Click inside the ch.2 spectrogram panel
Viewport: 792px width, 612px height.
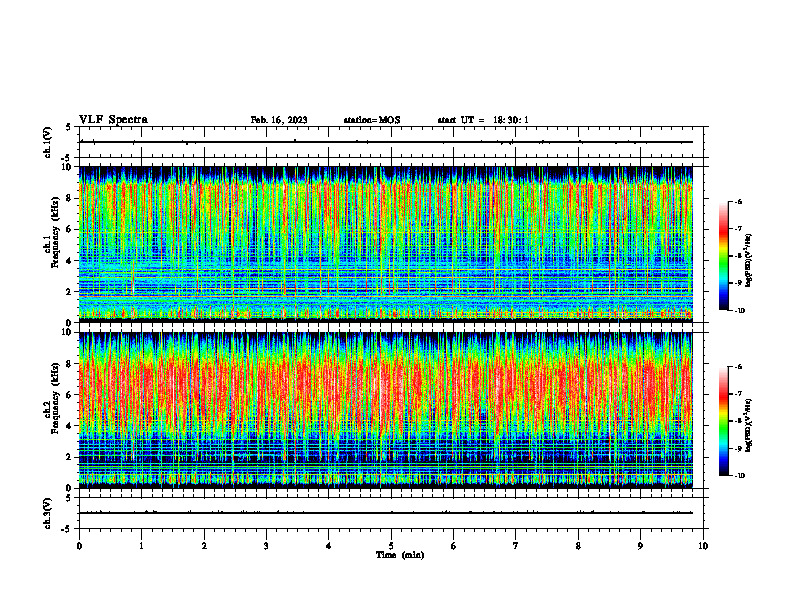point(386,410)
